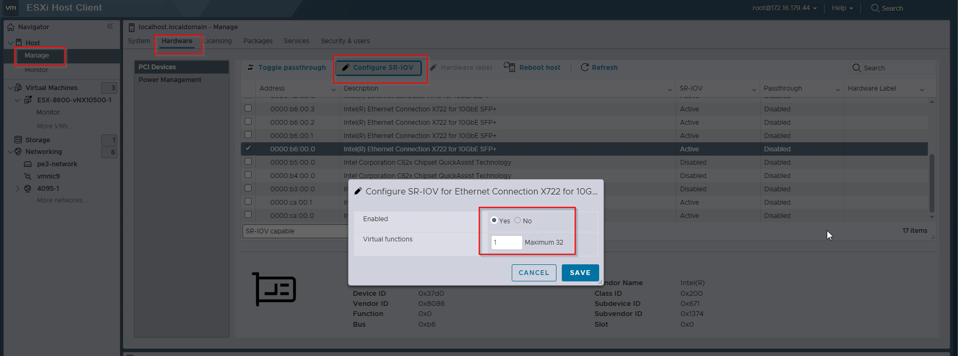
Task: Open the Passthrough column dropdown arrow
Action: point(838,89)
